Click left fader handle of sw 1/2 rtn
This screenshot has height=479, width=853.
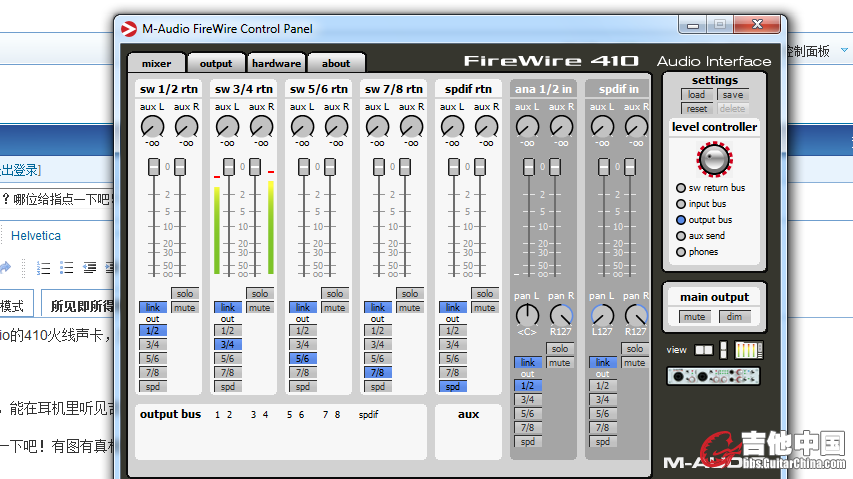(154, 167)
